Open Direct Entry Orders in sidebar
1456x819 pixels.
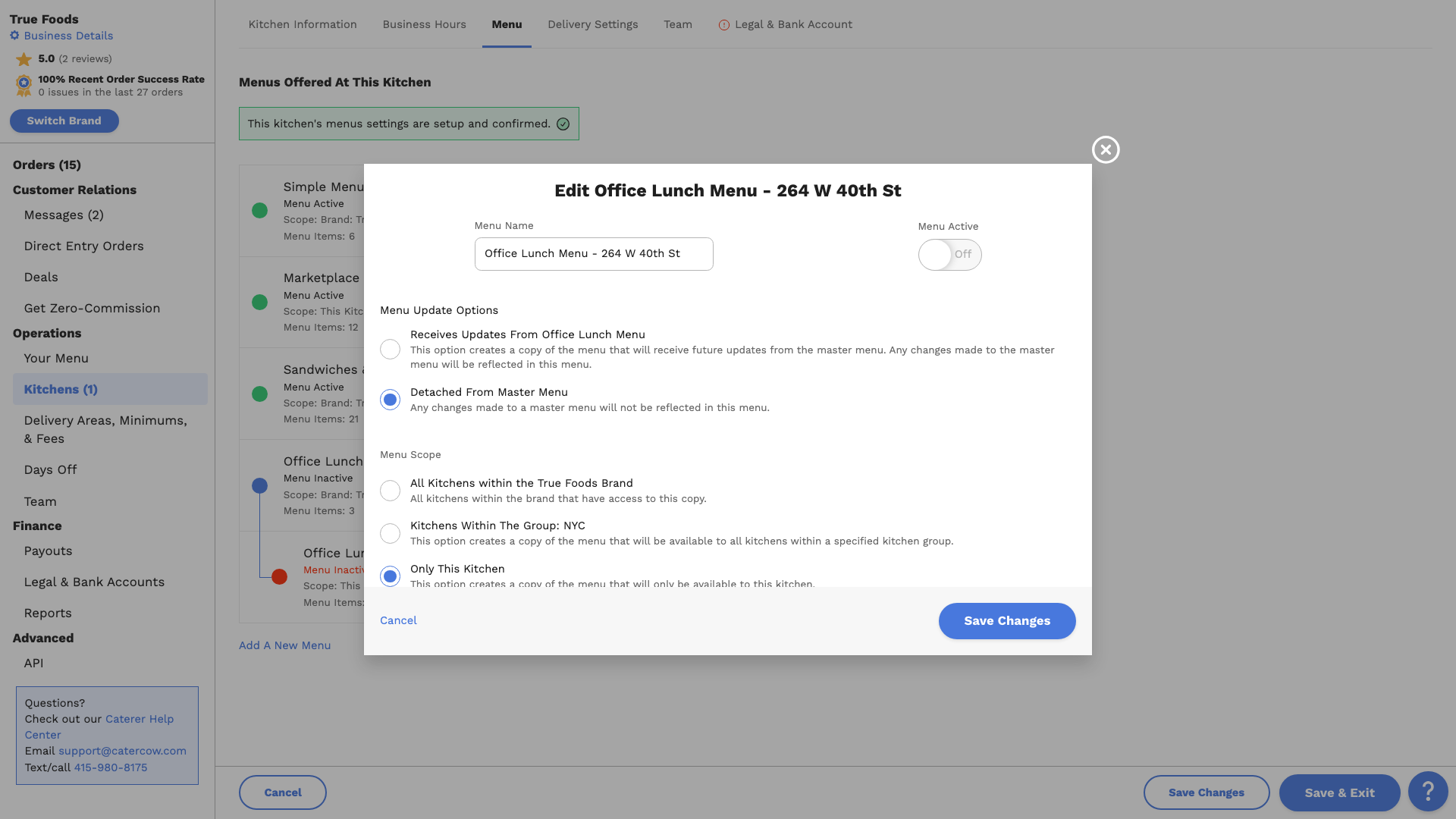[83, 246]
